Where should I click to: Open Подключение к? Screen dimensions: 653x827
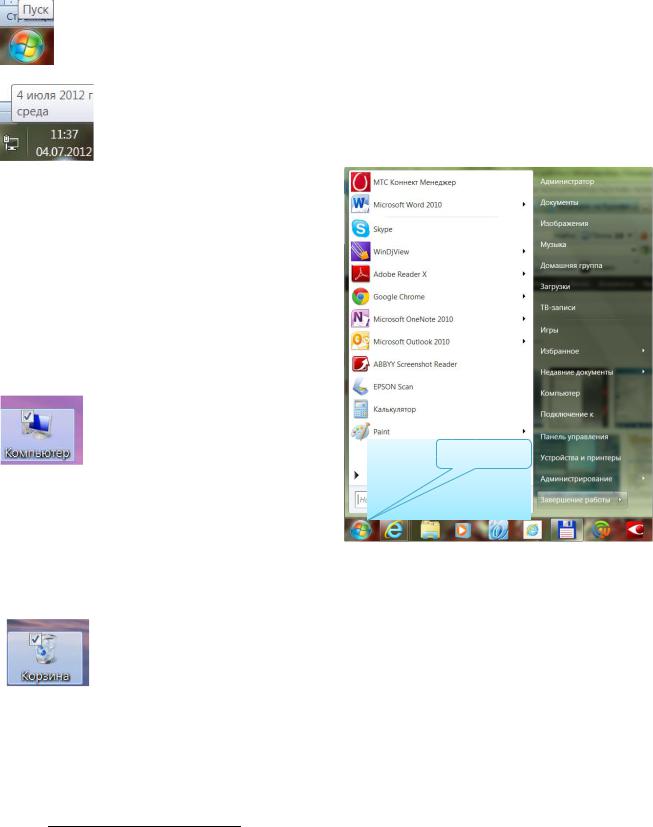point(566,414)
